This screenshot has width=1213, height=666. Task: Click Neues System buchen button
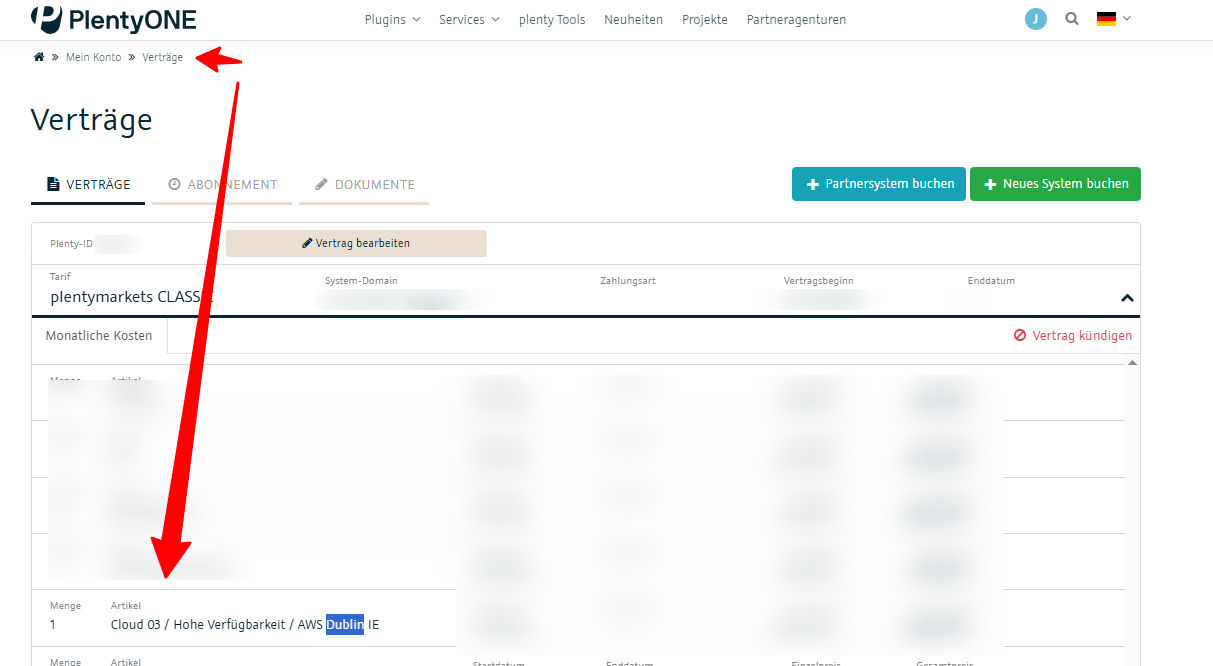(1055, 184)
